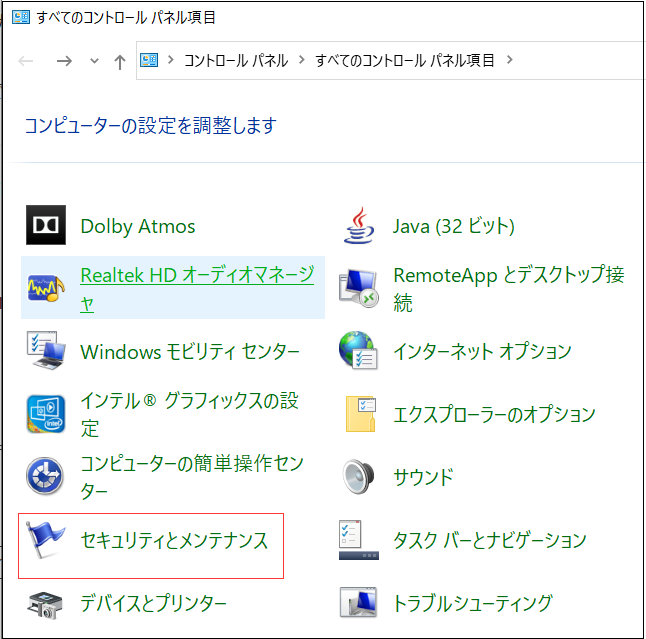
Task: Open the recent locations dropdown chevron
Action: point(94,61)
